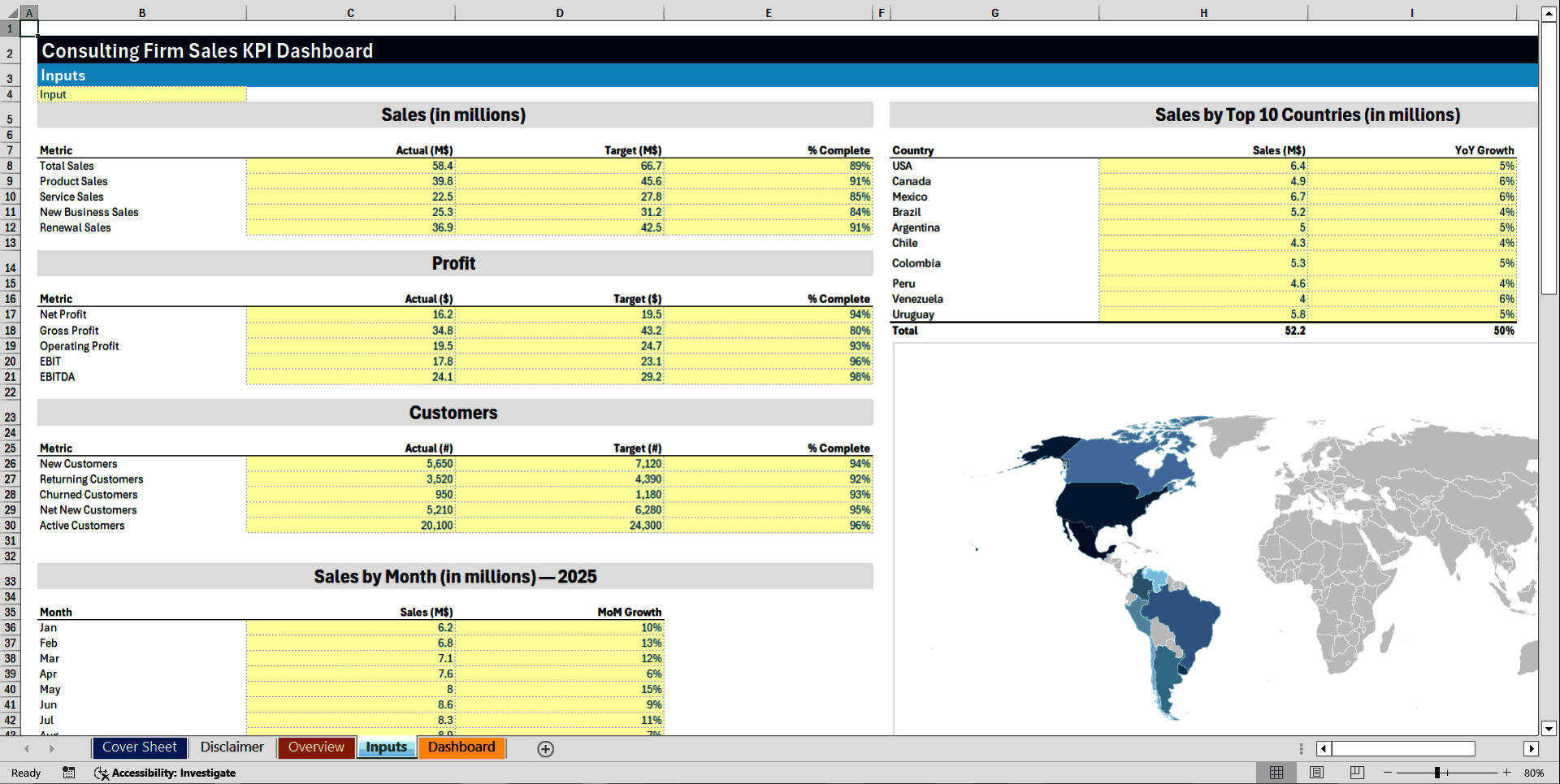Image resolution: width=1560 pixels, height=784 pixels.
Task: Click the 'Venezuela' country label
Action: point(917,299)
